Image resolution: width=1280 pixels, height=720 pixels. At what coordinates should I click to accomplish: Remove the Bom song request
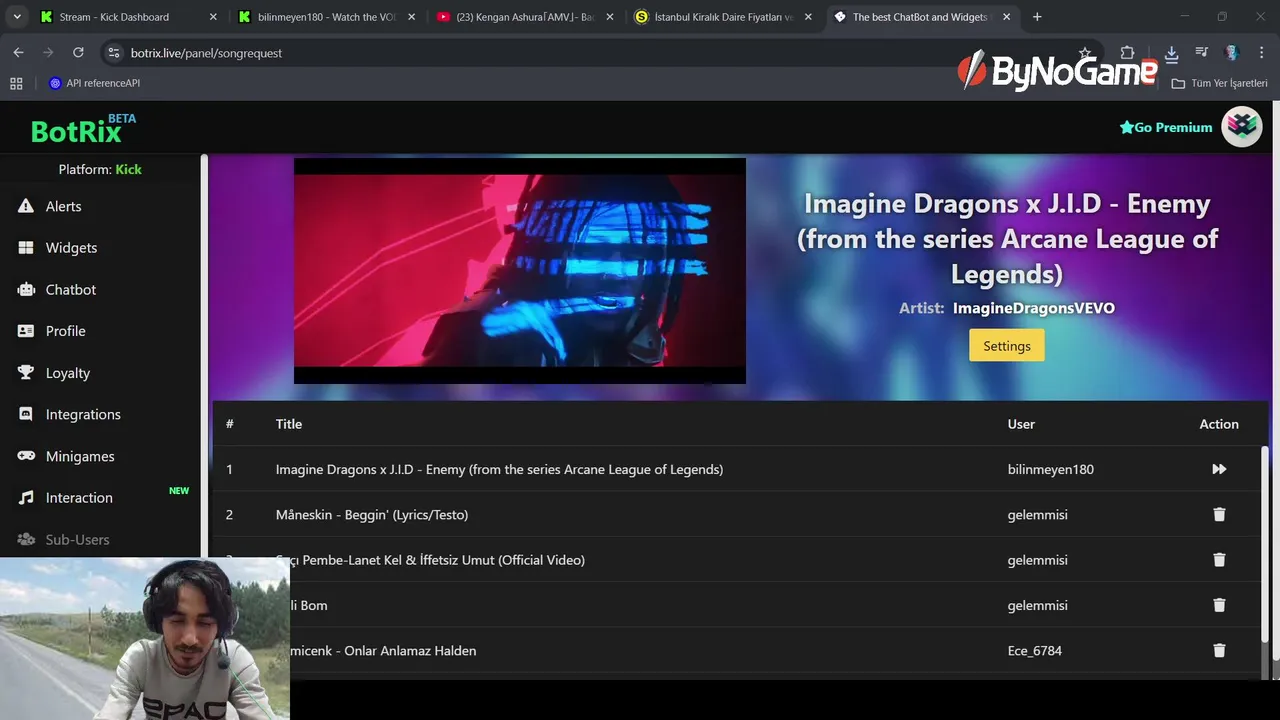1219,605
